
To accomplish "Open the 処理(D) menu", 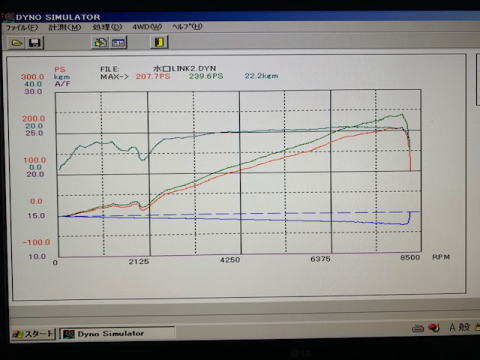I will pos(107,27).
